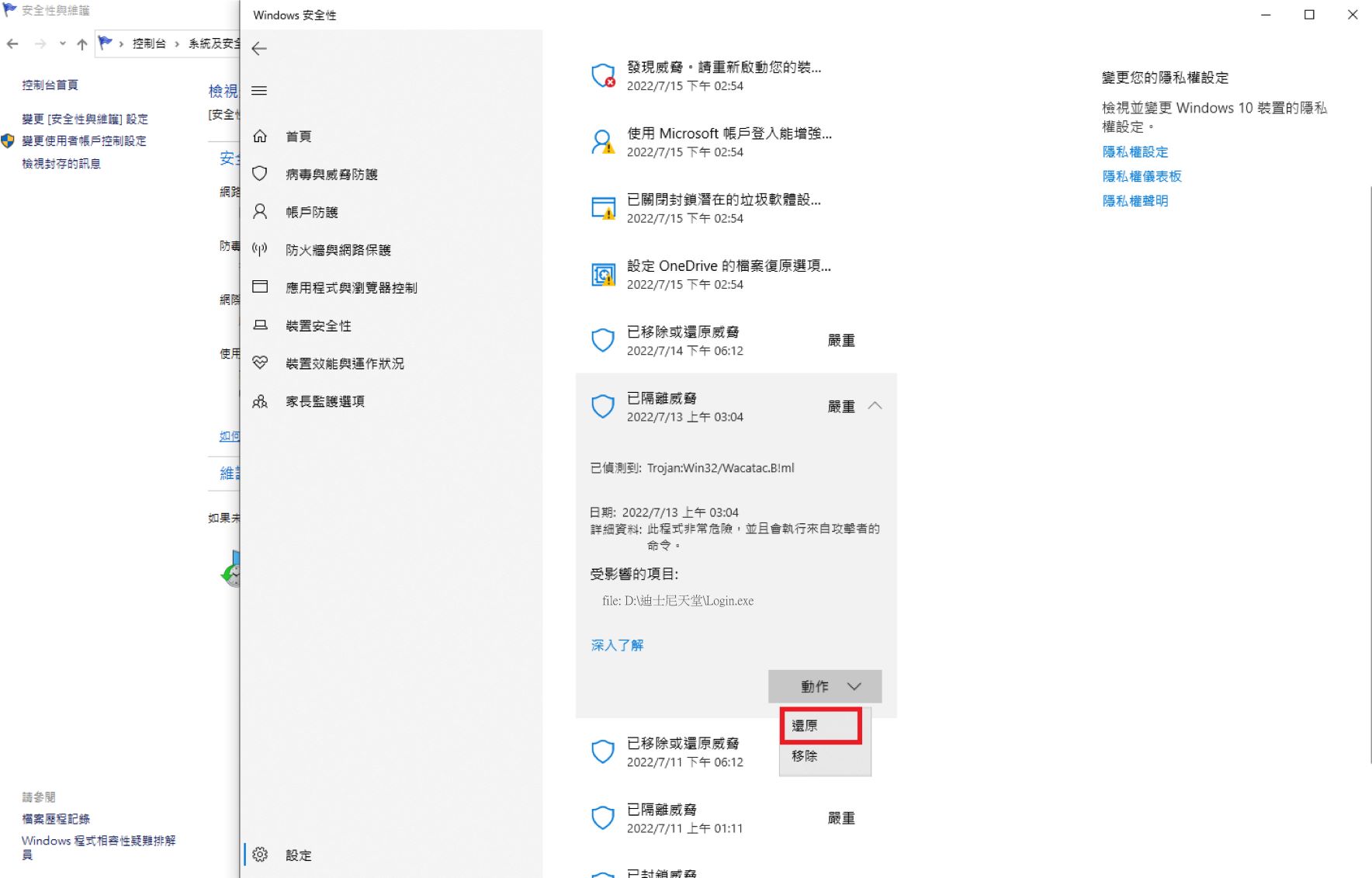The height and width of the screenshot is (878, 1372).
Task: Click User Account Control shield icon in Control Panel
Action: (x=8, y=141)
